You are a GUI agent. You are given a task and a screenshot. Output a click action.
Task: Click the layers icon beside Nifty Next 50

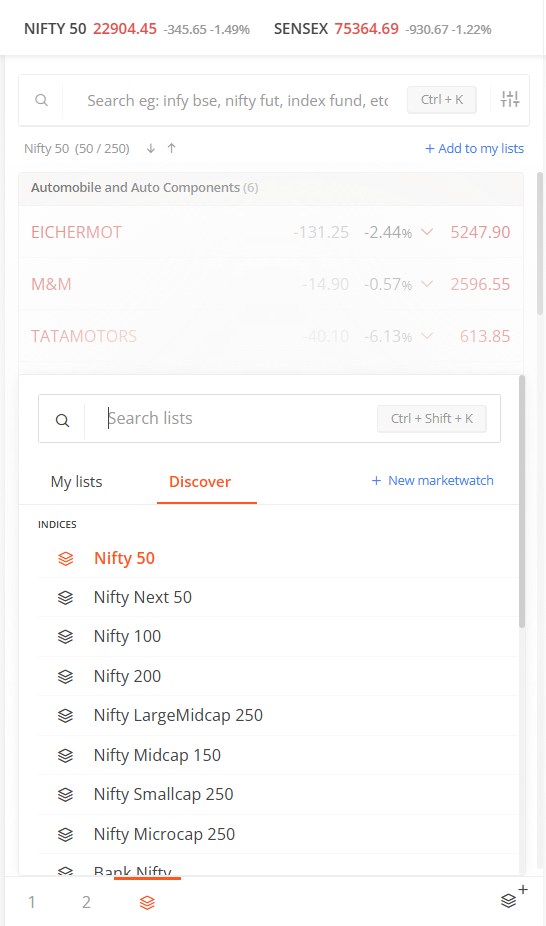pos(66,598)
